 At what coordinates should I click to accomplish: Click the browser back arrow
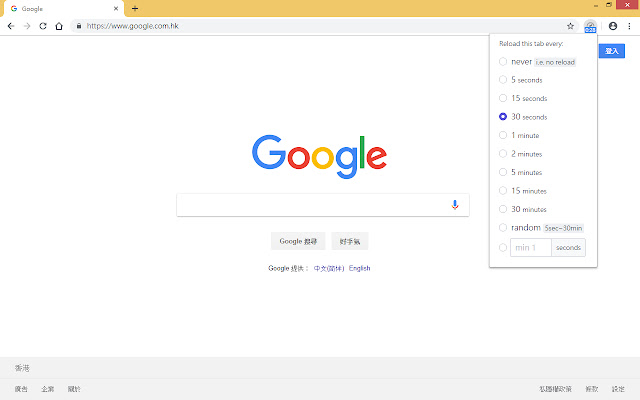tap(11, 26)
